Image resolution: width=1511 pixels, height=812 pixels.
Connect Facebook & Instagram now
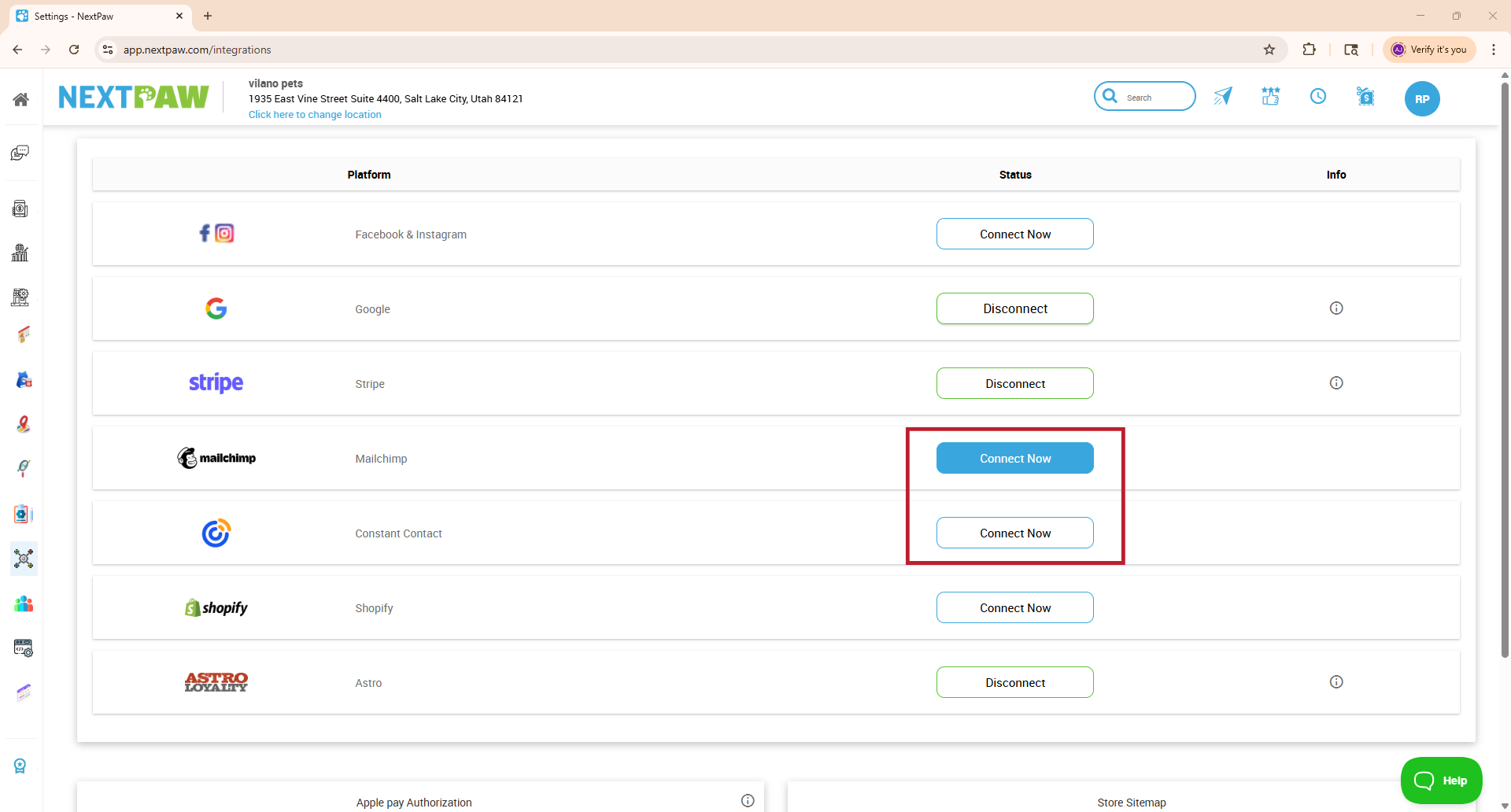coord(1015,234)
